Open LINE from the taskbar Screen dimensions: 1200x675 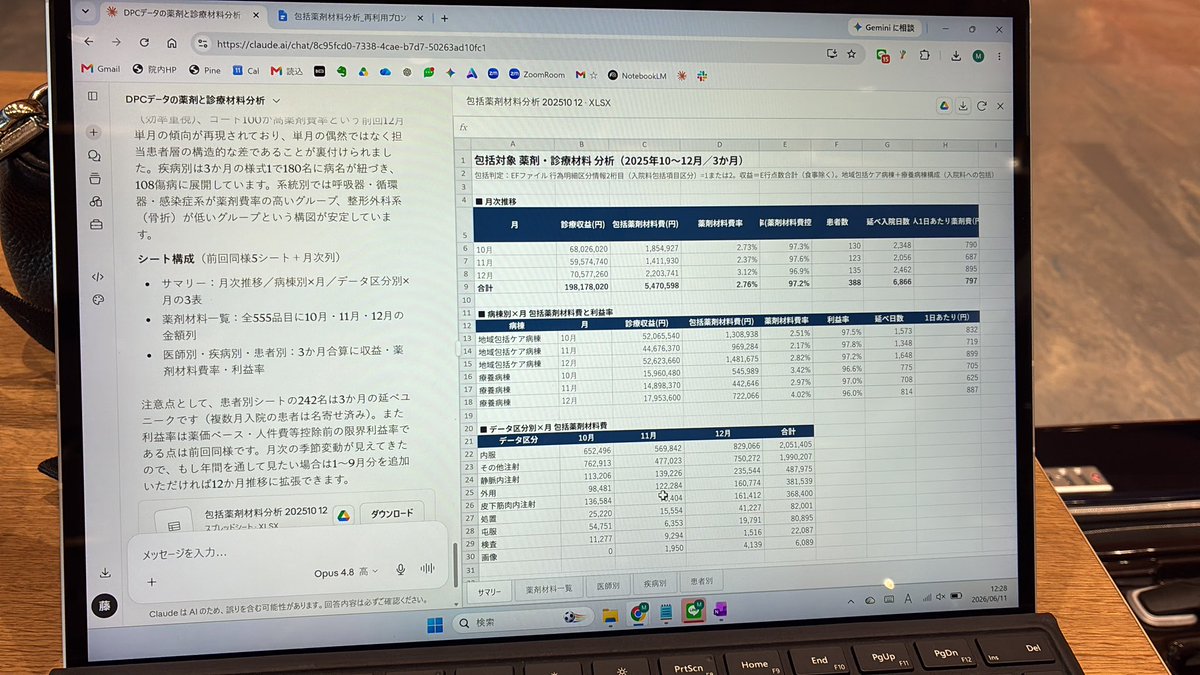pos(693,610)
